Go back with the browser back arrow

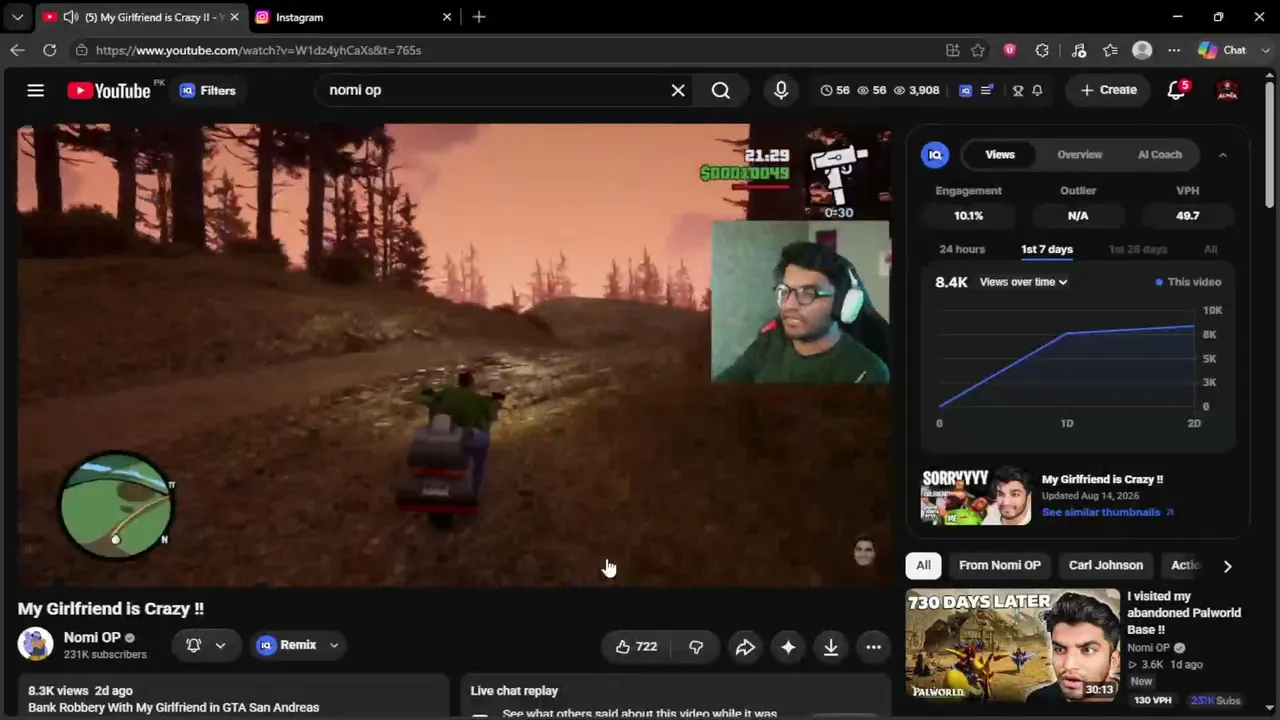18,50
